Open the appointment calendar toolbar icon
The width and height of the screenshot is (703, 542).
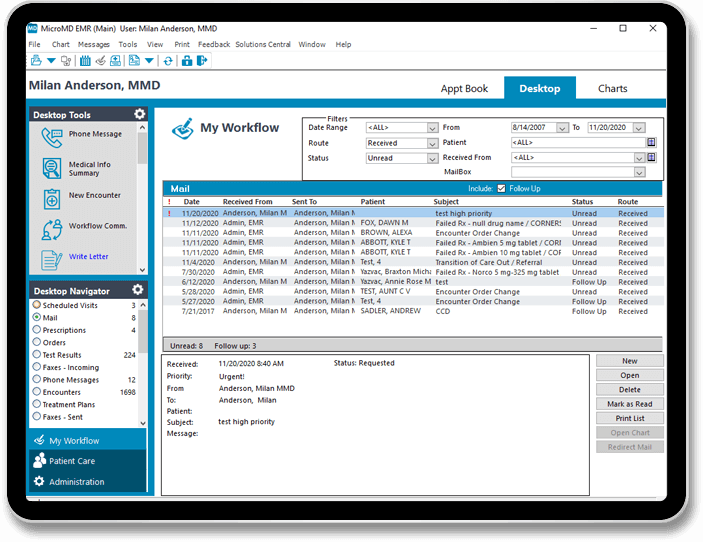coord(85,61)
